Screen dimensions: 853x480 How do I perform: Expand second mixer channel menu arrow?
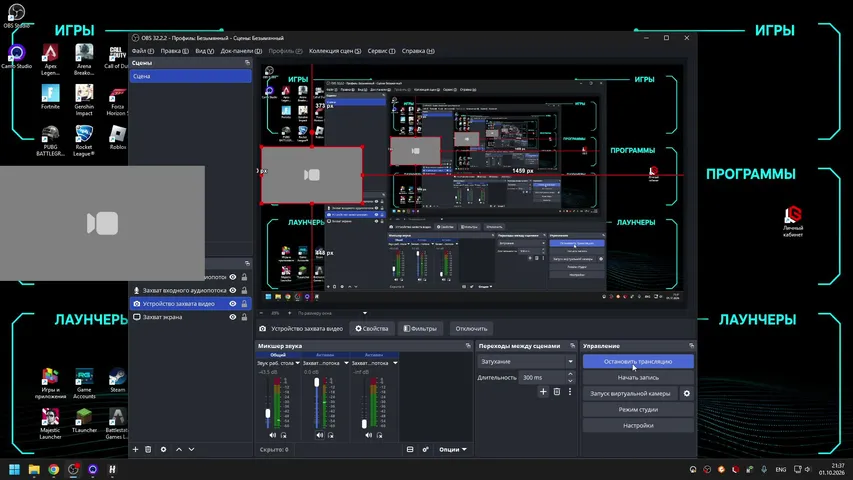click(x=346, y=363)
